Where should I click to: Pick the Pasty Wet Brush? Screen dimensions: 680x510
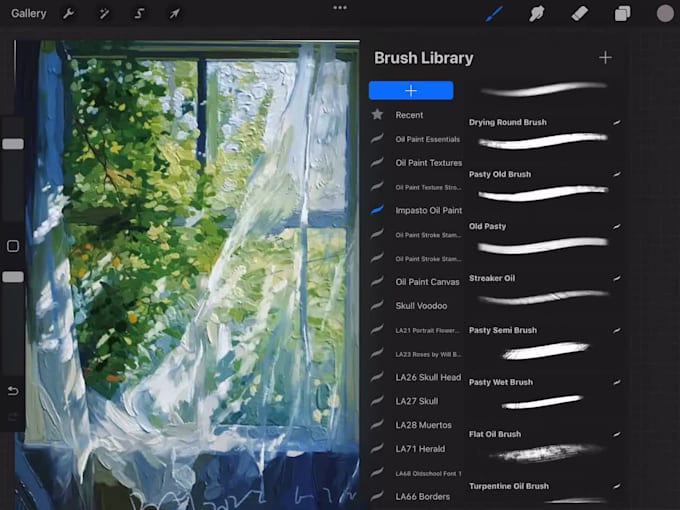[x=544, y=394]
